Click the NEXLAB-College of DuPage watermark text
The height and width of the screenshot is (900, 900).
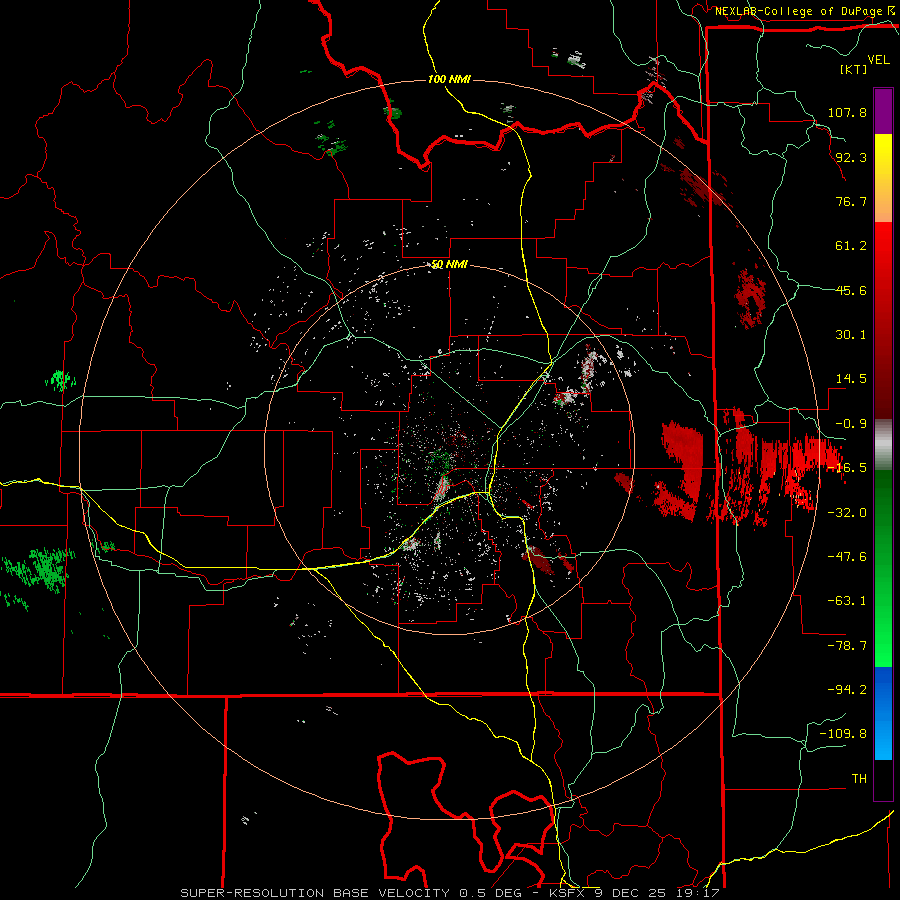click(798, 11)
